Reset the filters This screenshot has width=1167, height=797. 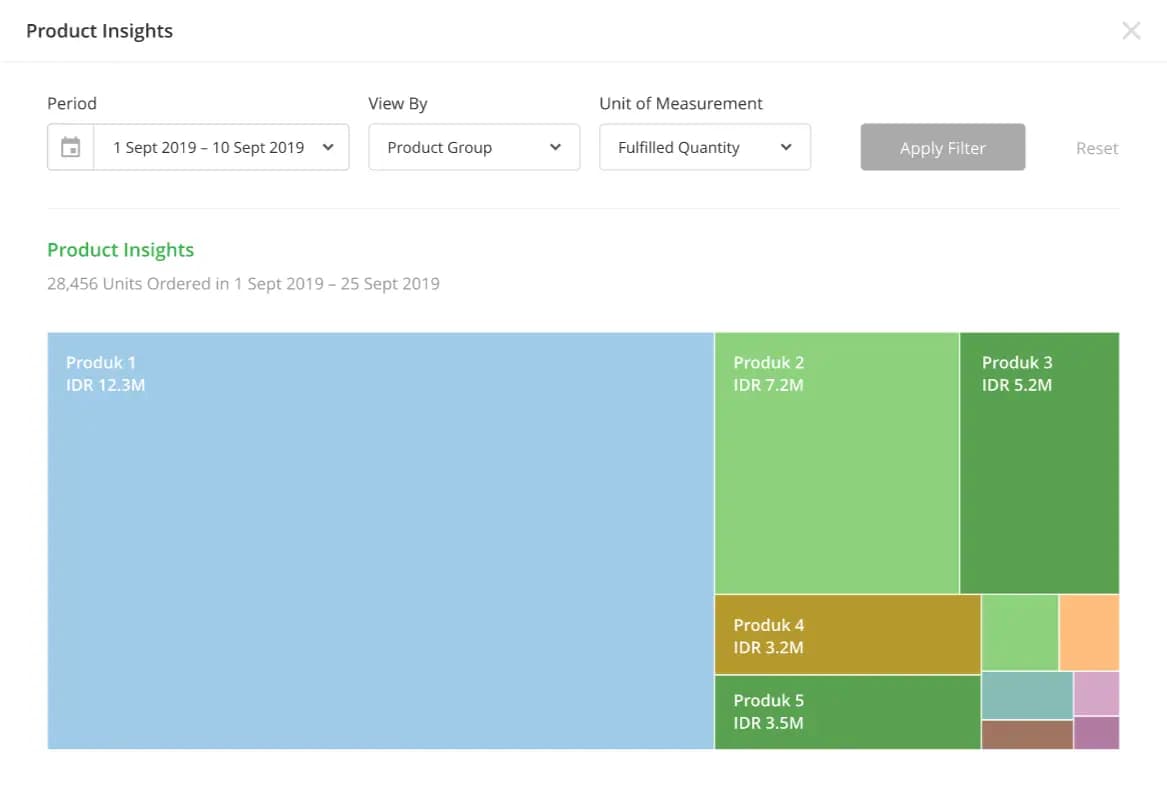click(1097, 148)
